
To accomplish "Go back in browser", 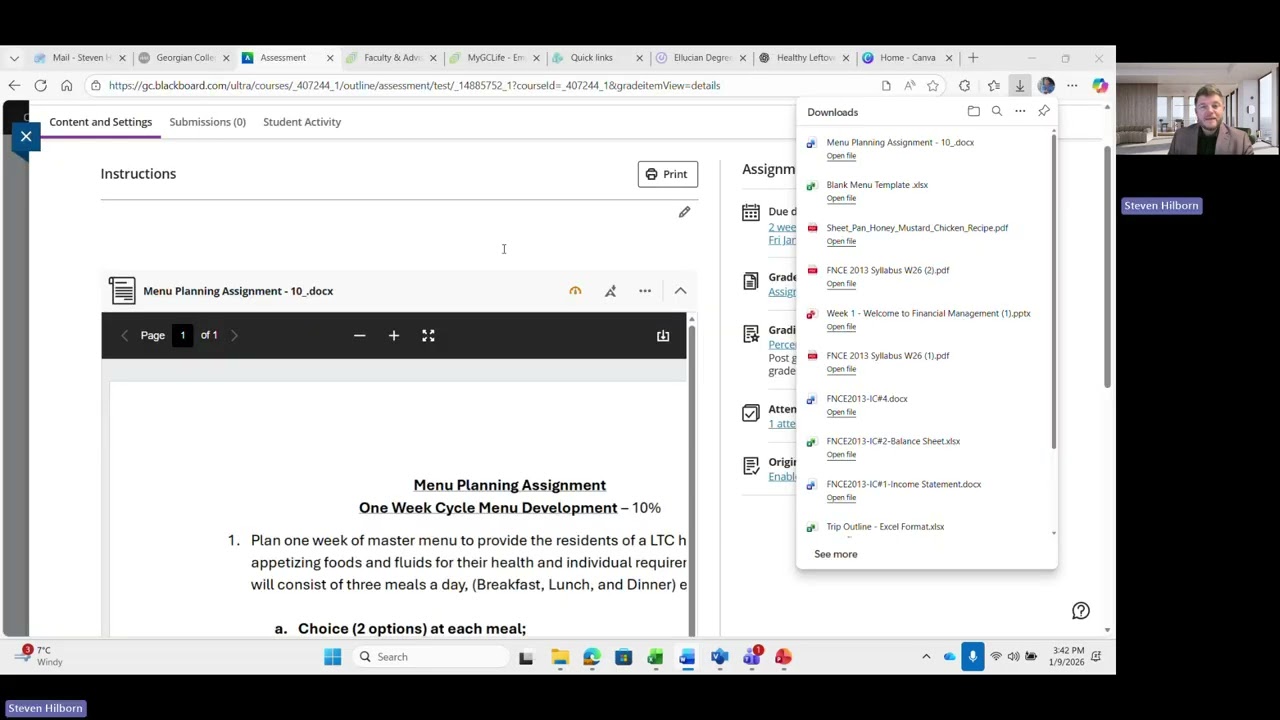I will 14,86.
